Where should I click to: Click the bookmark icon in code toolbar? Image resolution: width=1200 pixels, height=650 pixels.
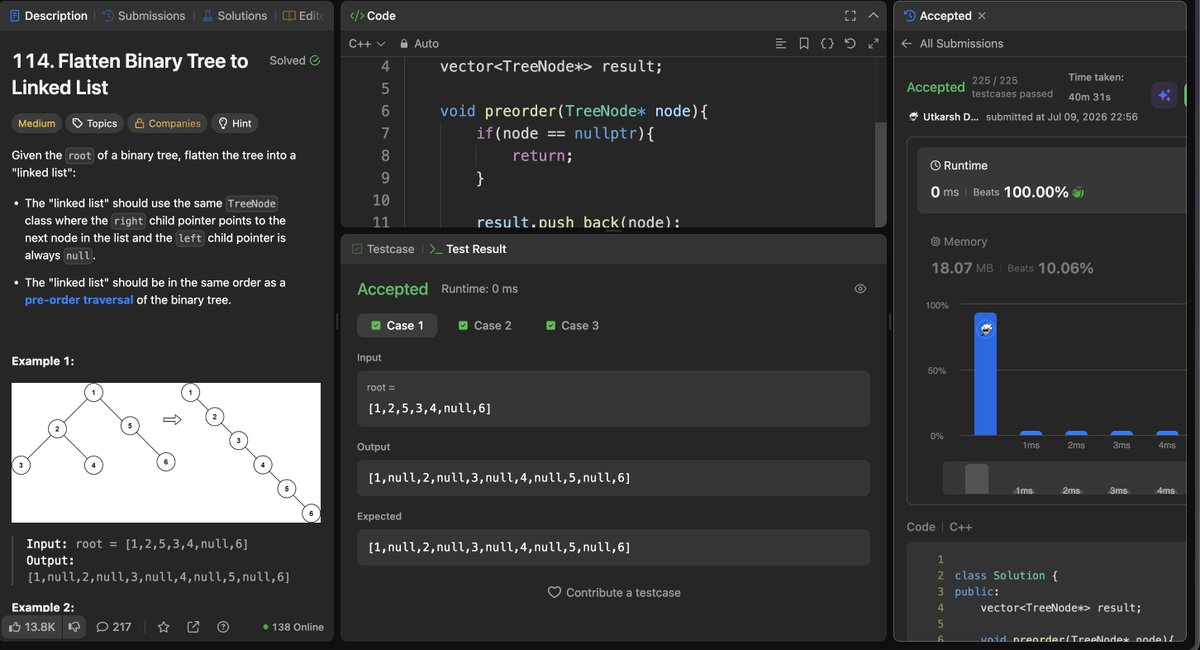pyautogui.click(x=804, y=44)
